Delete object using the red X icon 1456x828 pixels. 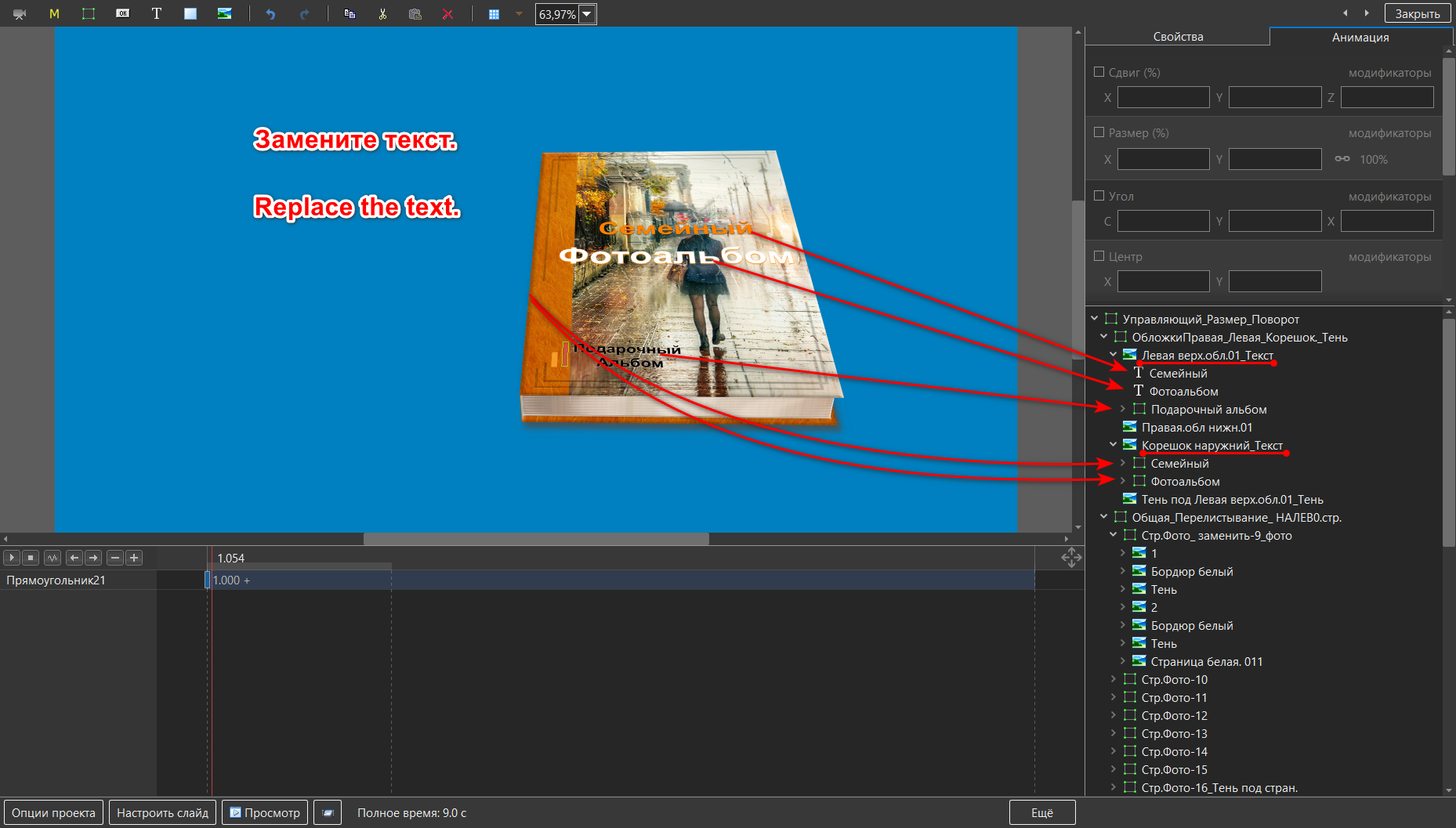(x=447, y=14)
